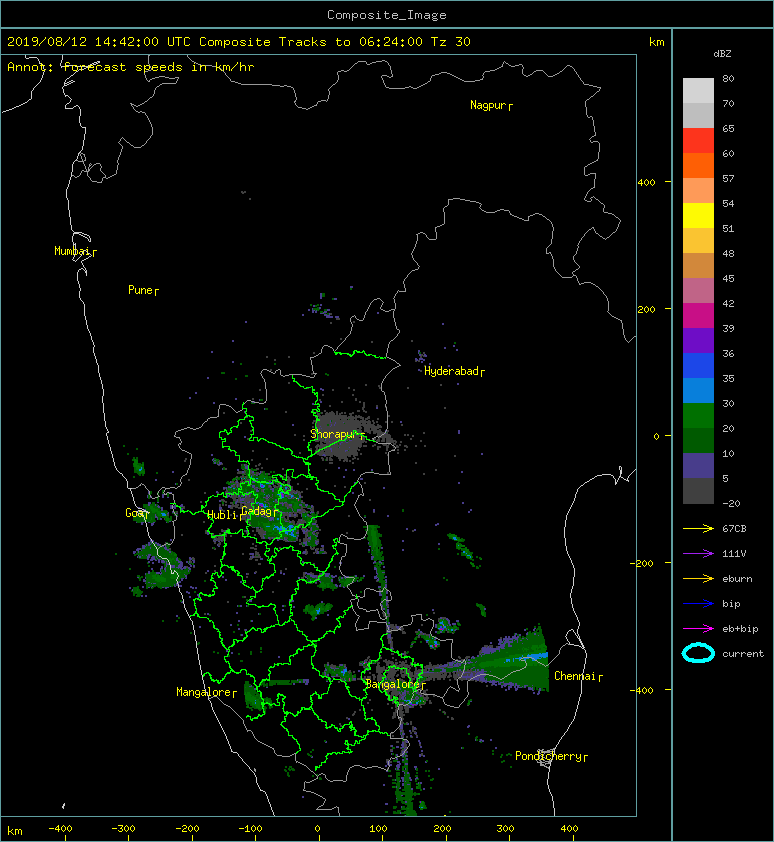Select the 30 dBZ green swatch

pos(698,415)
